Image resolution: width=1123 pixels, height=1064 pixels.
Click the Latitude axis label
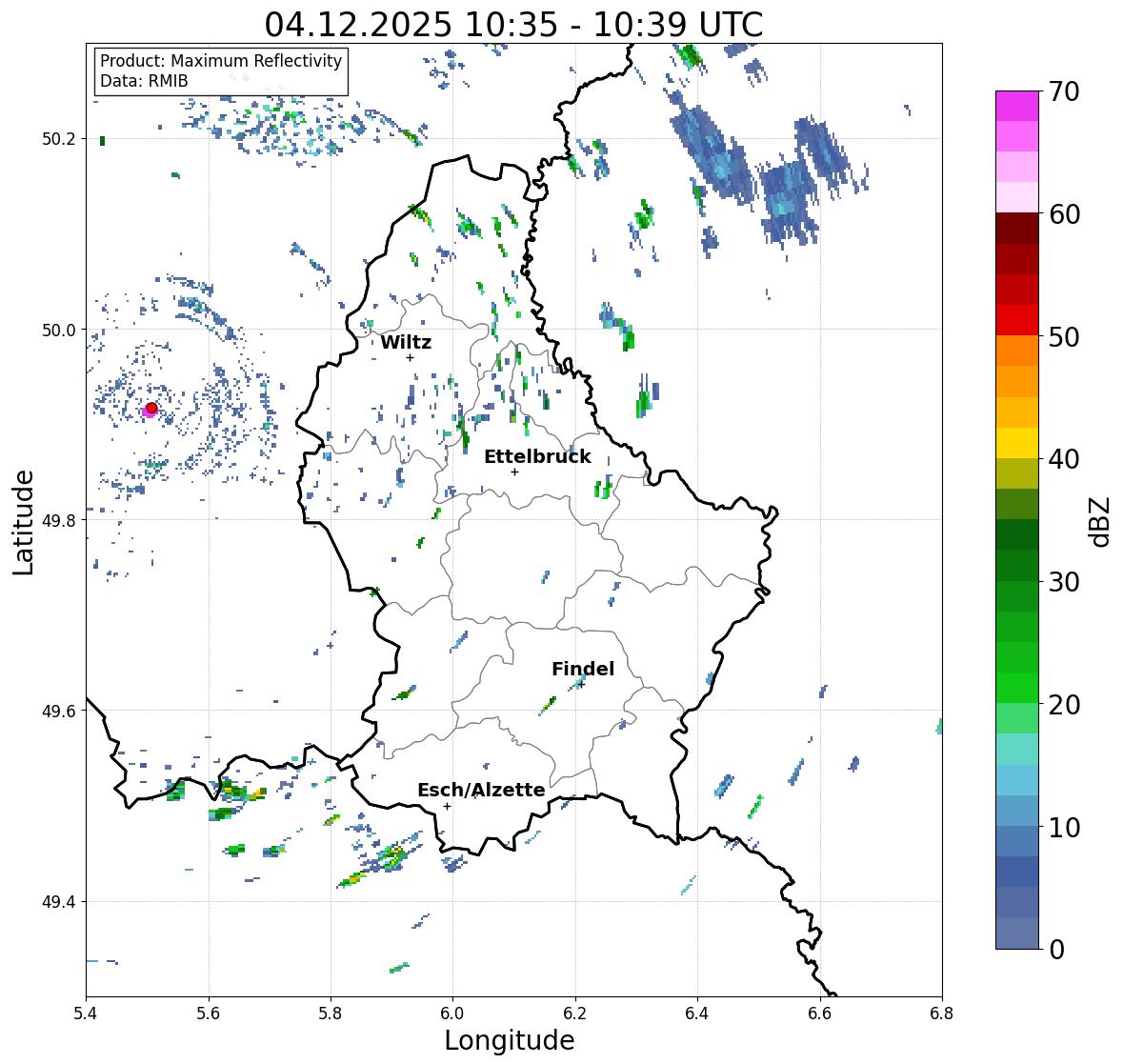[x=24, y=522]
